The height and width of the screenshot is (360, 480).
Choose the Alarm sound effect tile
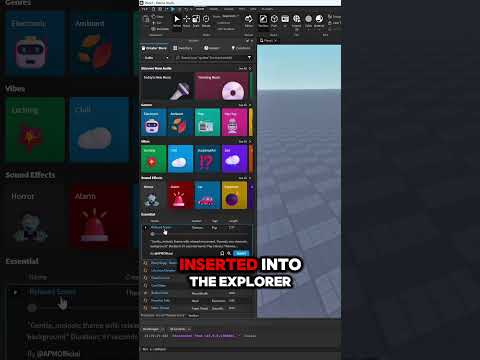point(180,195)
